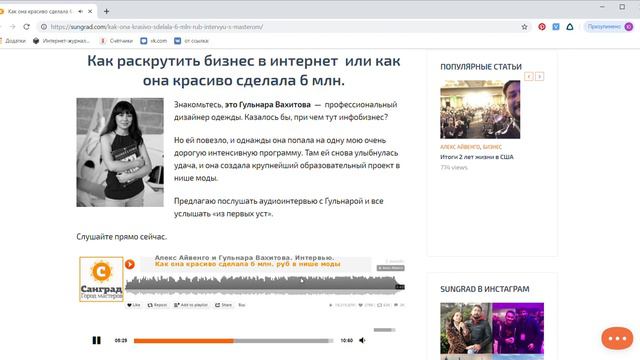Like the track in SoundCloud widget
Screen dimensions: 640x360
(x=133, y=305)
